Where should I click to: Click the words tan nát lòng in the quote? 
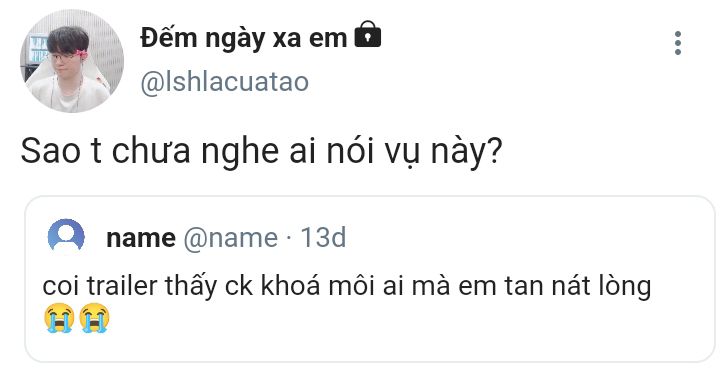point(578,286)
